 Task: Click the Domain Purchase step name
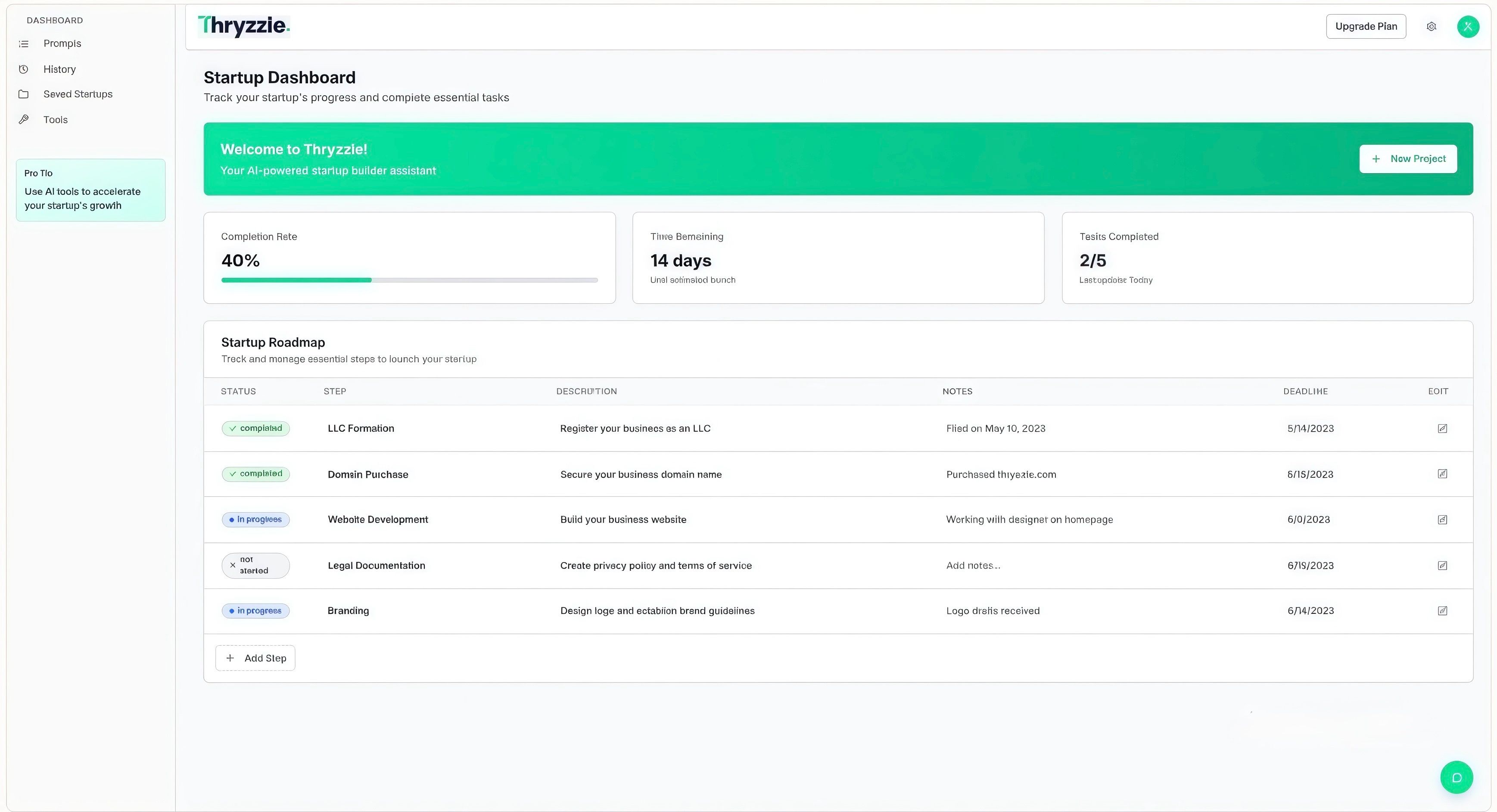(x=368, y=474)
